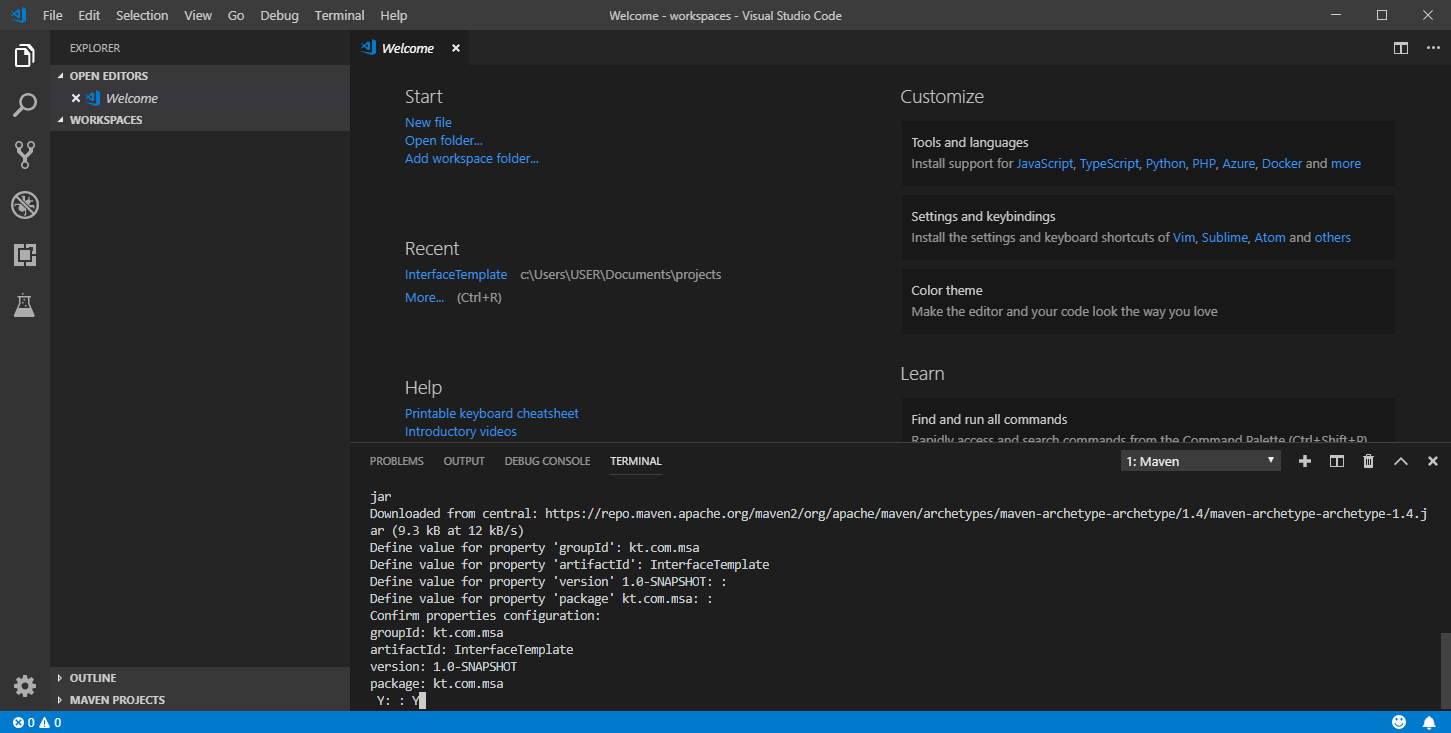Click the Docker support link
The width and height of the screenshot is (1451, 733).
click(1282, 163)
